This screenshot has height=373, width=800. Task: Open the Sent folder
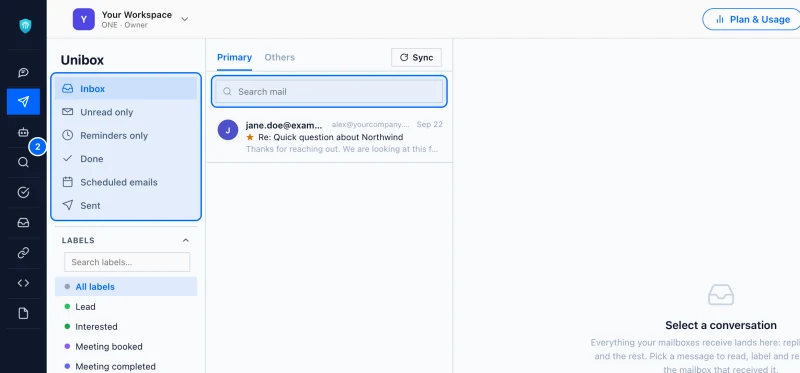126,206
